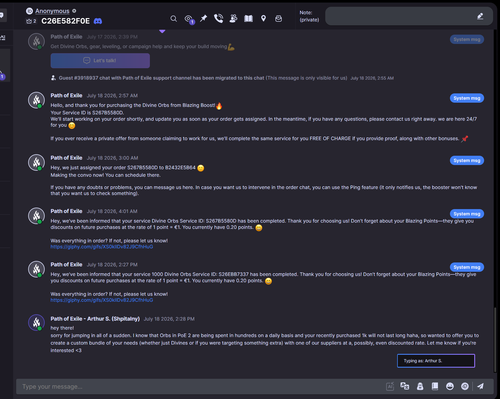The width and height of the screenshot is (500, 399).
Task: Pin this conversation using the pin icon
Action: point(203,18)
